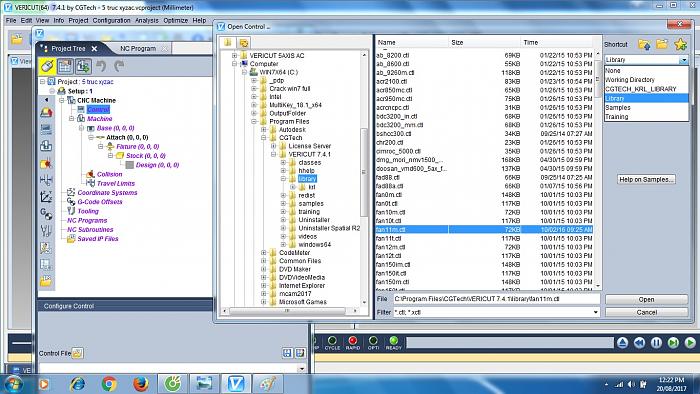700x394 pixels.
Task: Click the favorites folder tab above directory tree
Action: click(244, 43)
